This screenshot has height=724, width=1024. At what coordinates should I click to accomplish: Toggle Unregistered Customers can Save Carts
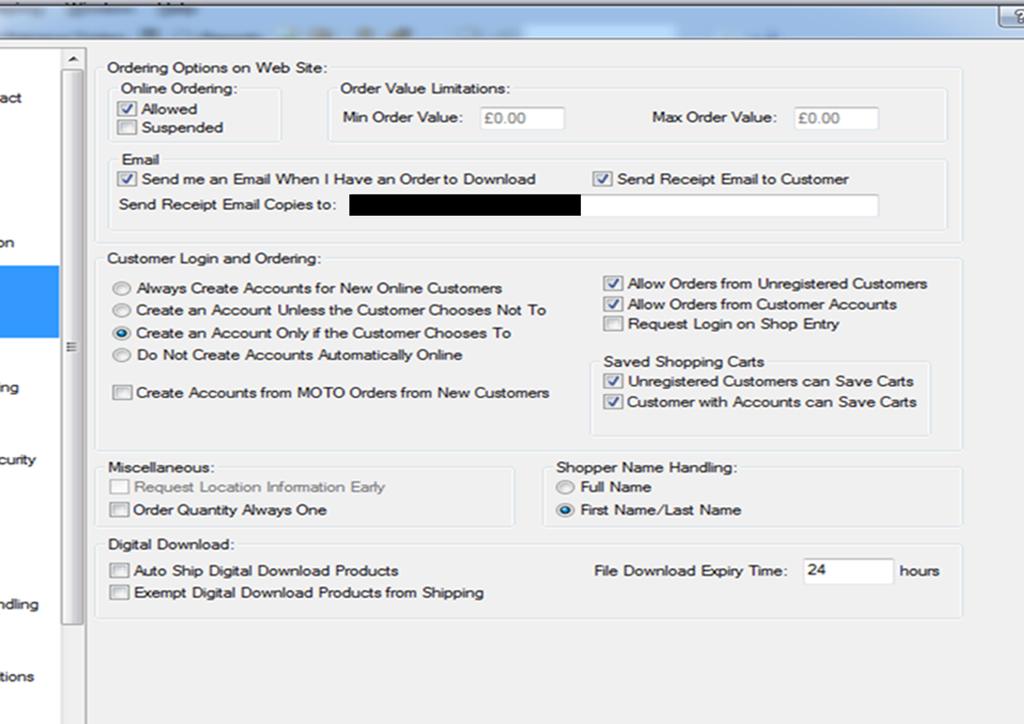tap(613, 382)
